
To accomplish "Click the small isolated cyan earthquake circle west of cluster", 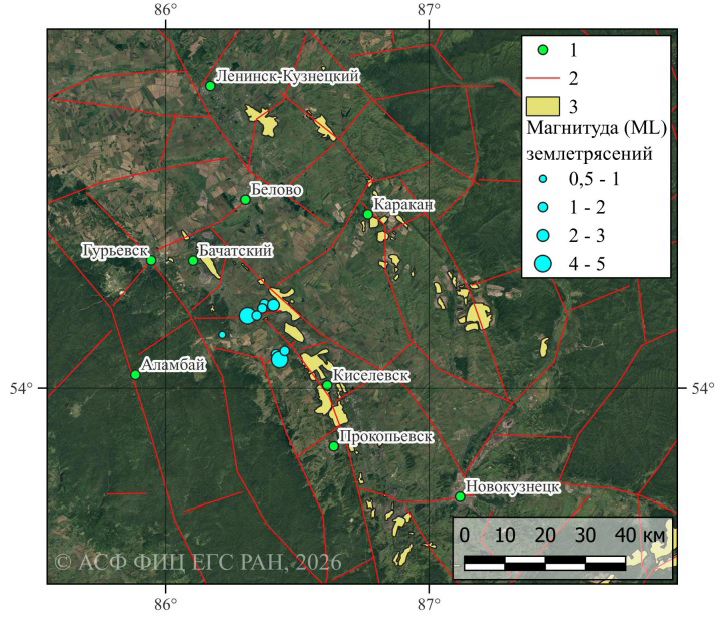I will point(222,335).
